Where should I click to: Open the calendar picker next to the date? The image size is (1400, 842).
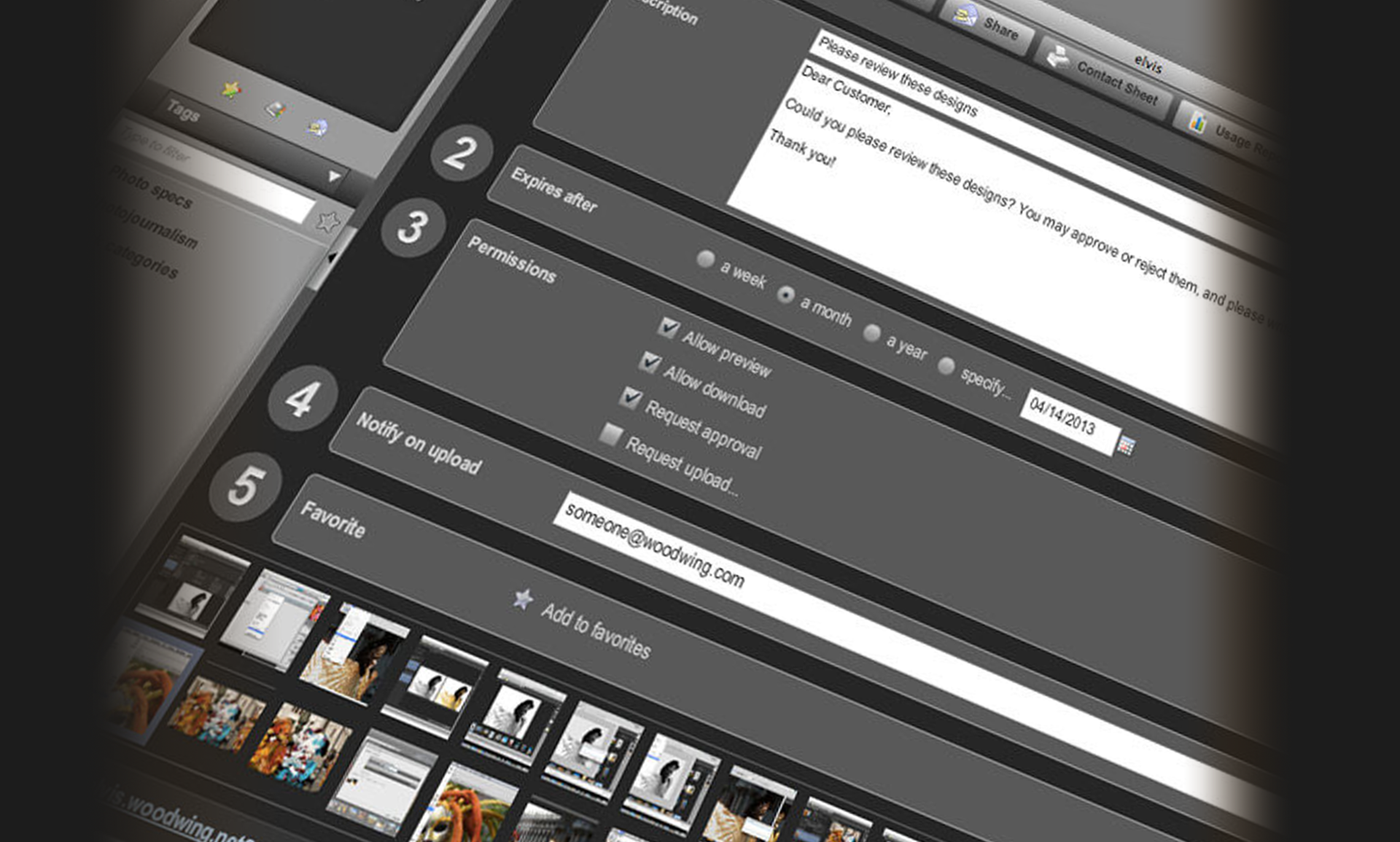point(1127,445)
